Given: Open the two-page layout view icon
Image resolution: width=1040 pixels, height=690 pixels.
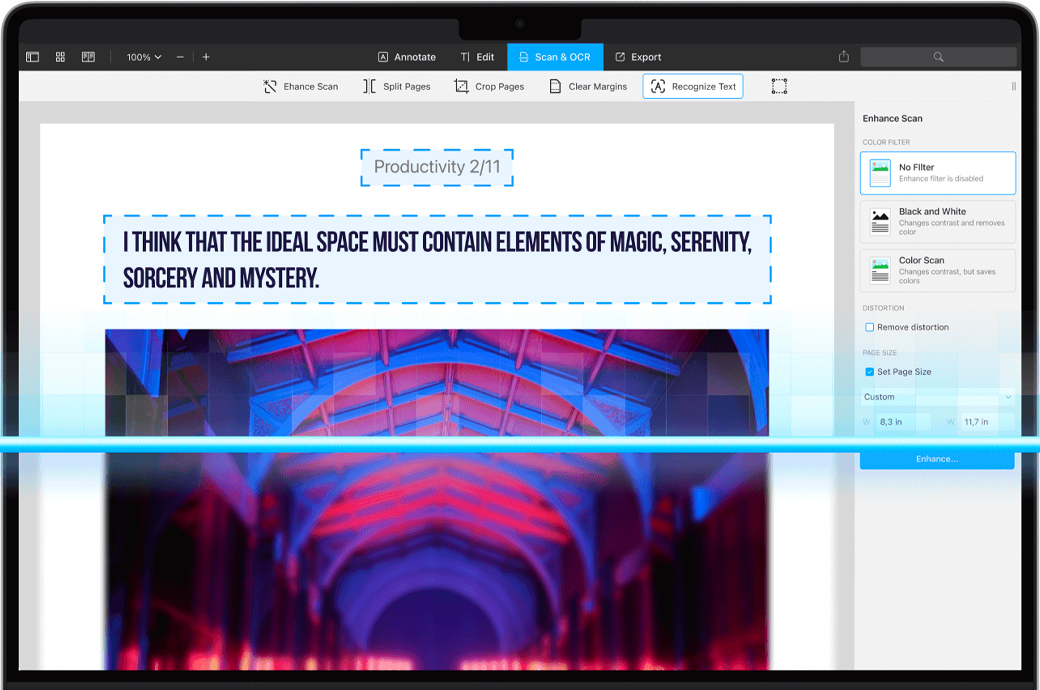Looking at the screenshot, I should (88, 57).
